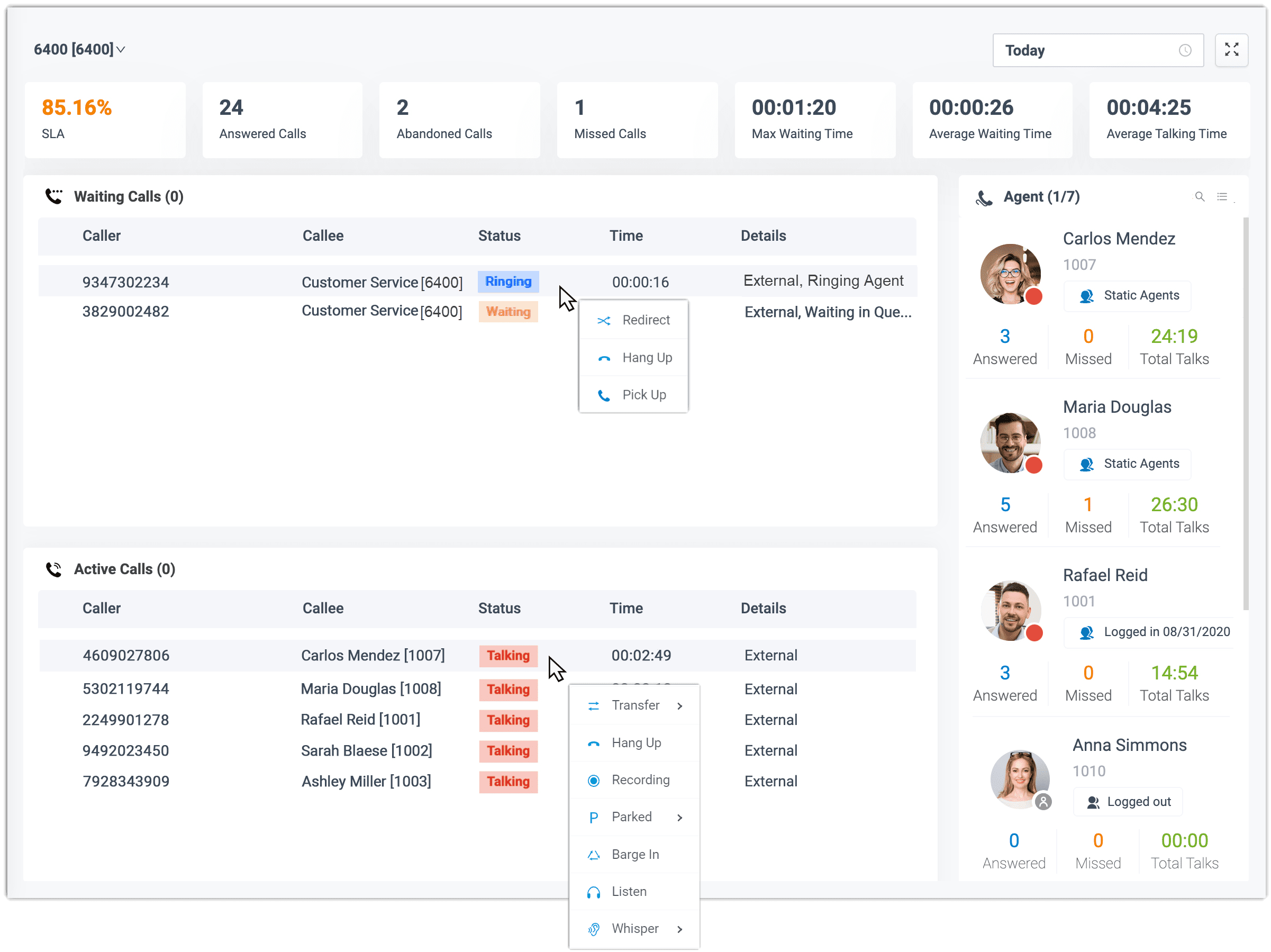Click the Today date range field
The height and width of the screenshot is (952, 1271).
(1097, 50)
